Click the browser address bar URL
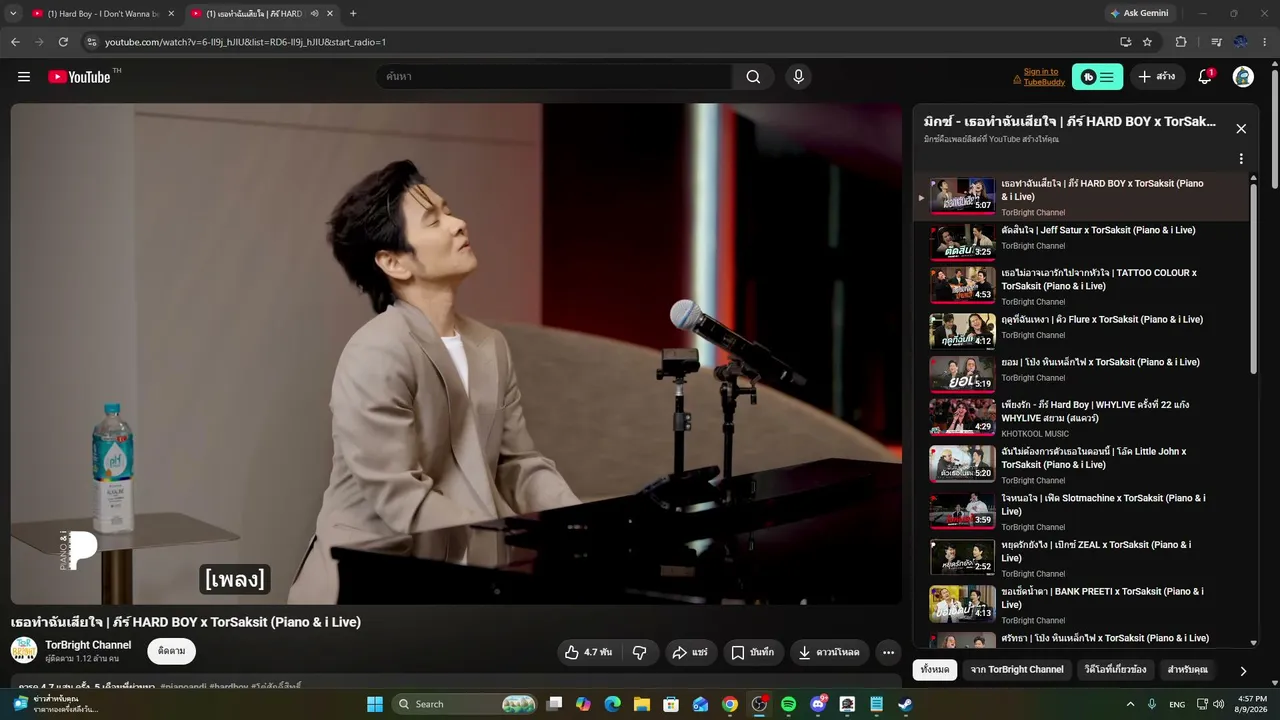1280x720 pixels. [246, 42]
